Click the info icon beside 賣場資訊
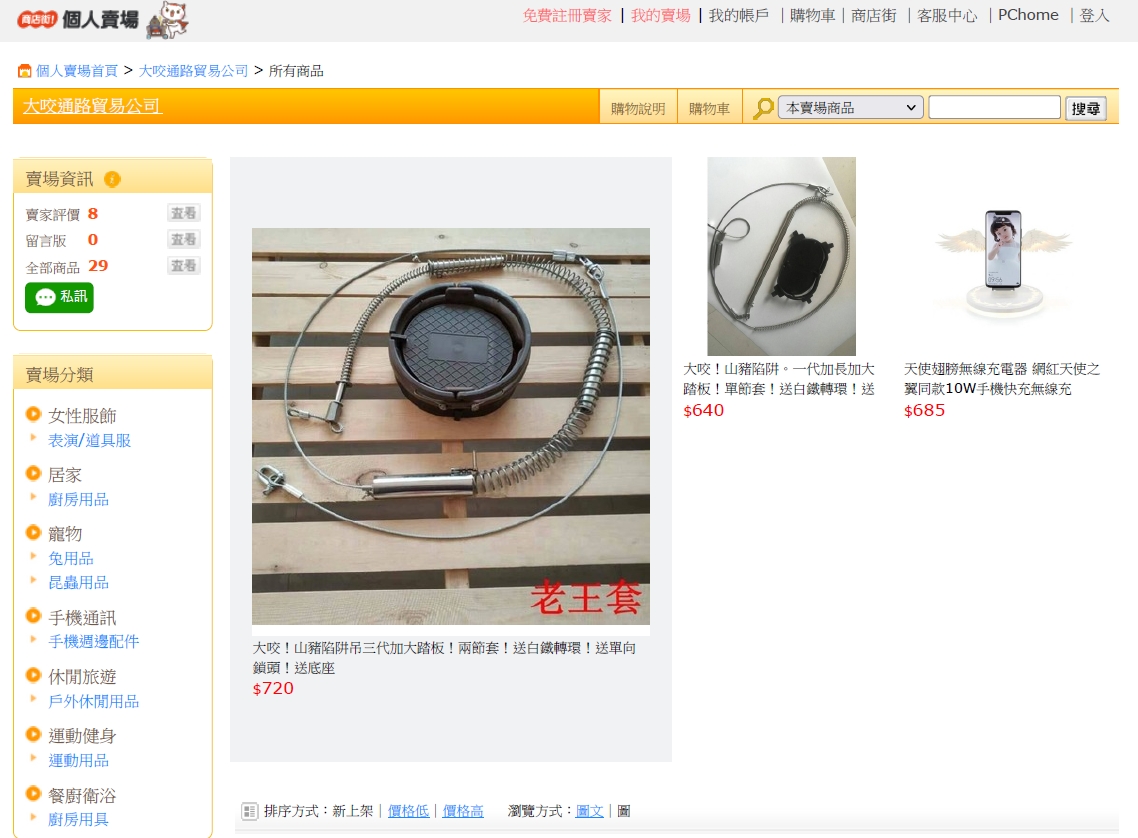 coord(112,179)
